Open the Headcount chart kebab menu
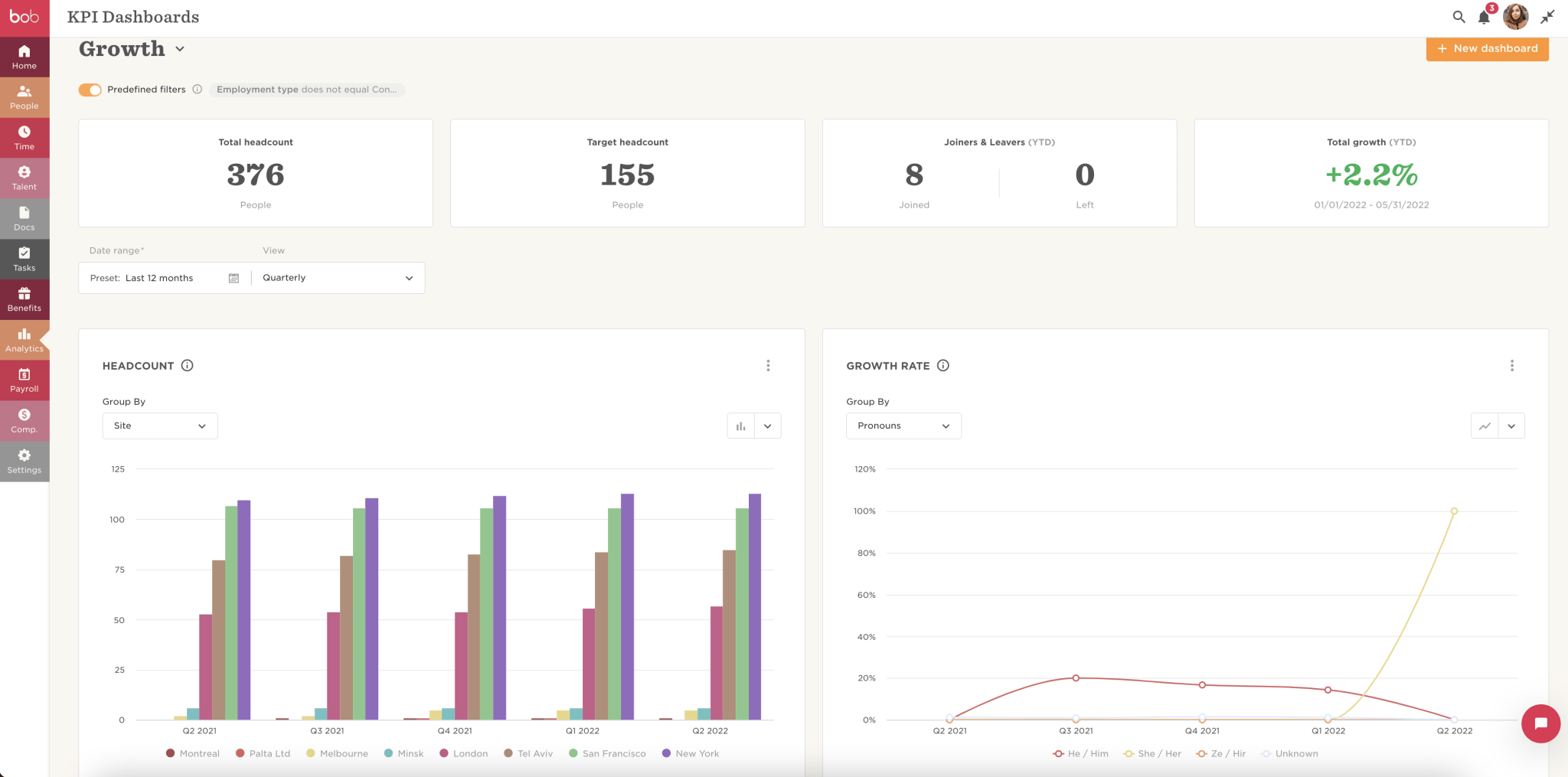1568x777 pixels. (768, 365)
